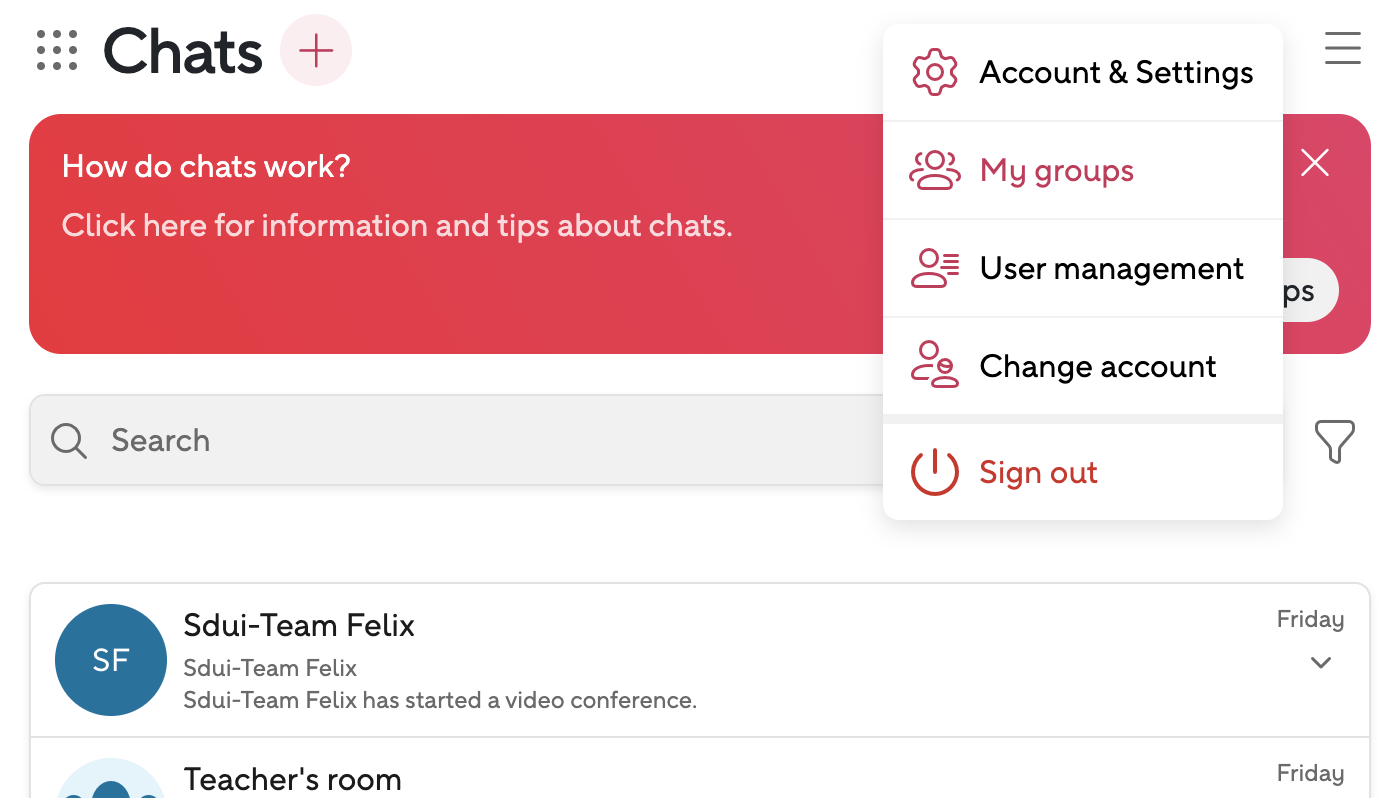The width and height of the screenshot is (1398, 798).
Task: Click the Account & Settings gear icon
Action: 935,72
